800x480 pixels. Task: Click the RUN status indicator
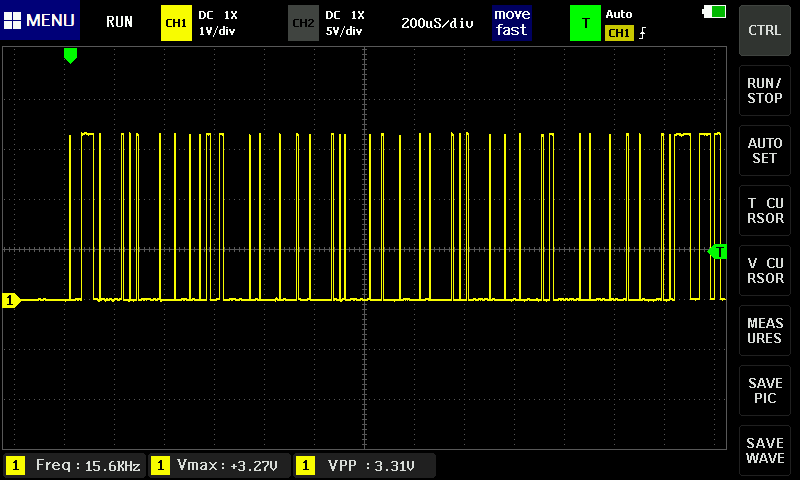119,21
